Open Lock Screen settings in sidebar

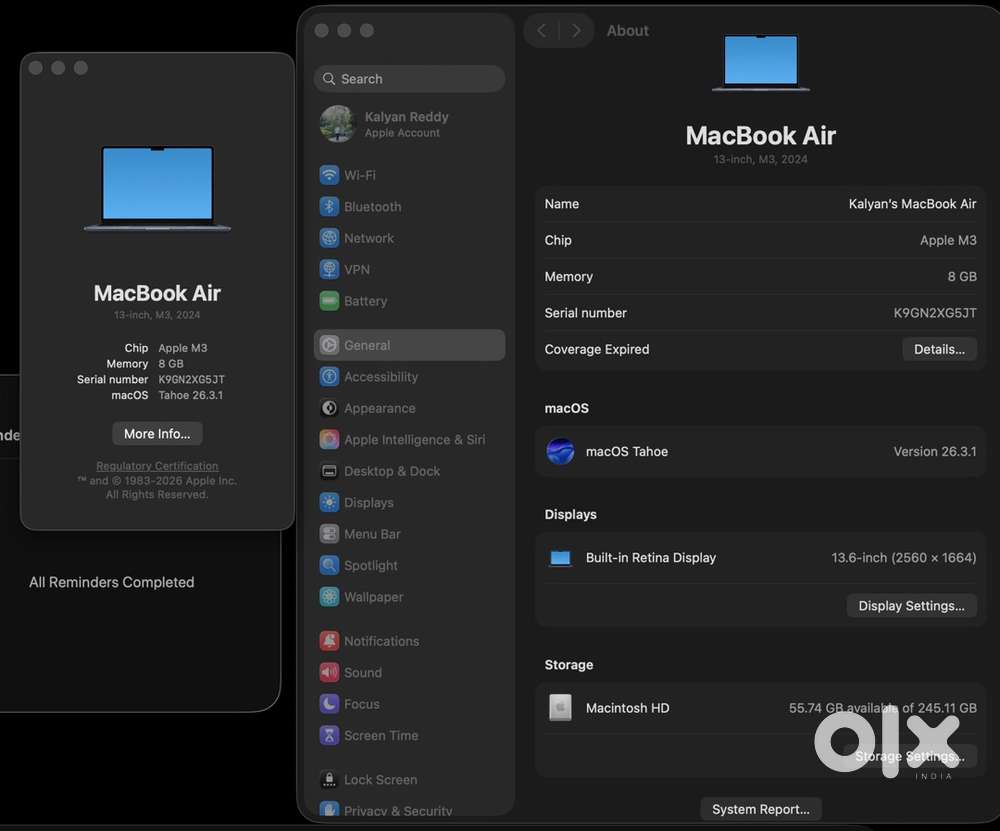(x=380, y=780)
